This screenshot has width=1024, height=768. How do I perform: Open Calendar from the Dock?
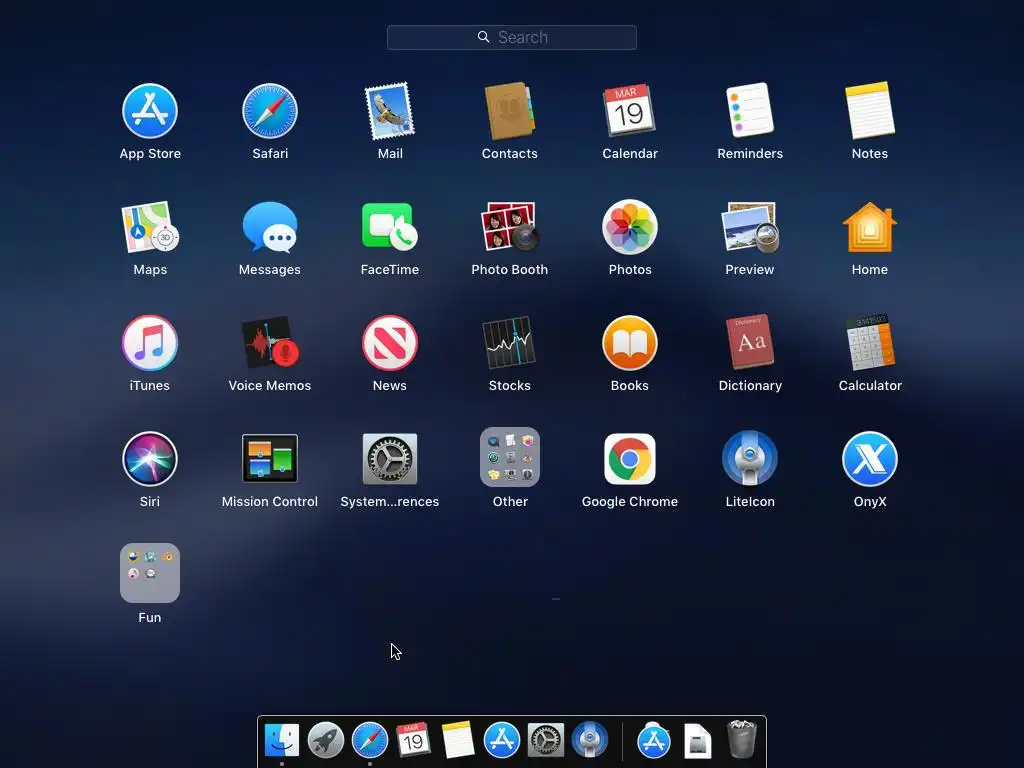[x=413, y=740]
